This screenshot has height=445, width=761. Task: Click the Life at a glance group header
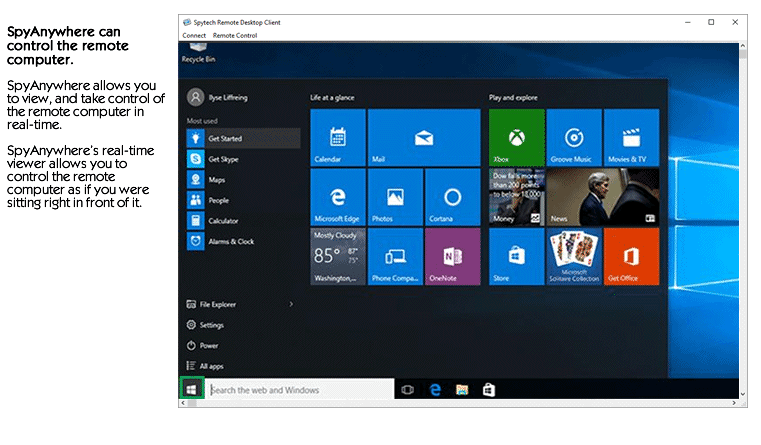(x=332, y=98)
